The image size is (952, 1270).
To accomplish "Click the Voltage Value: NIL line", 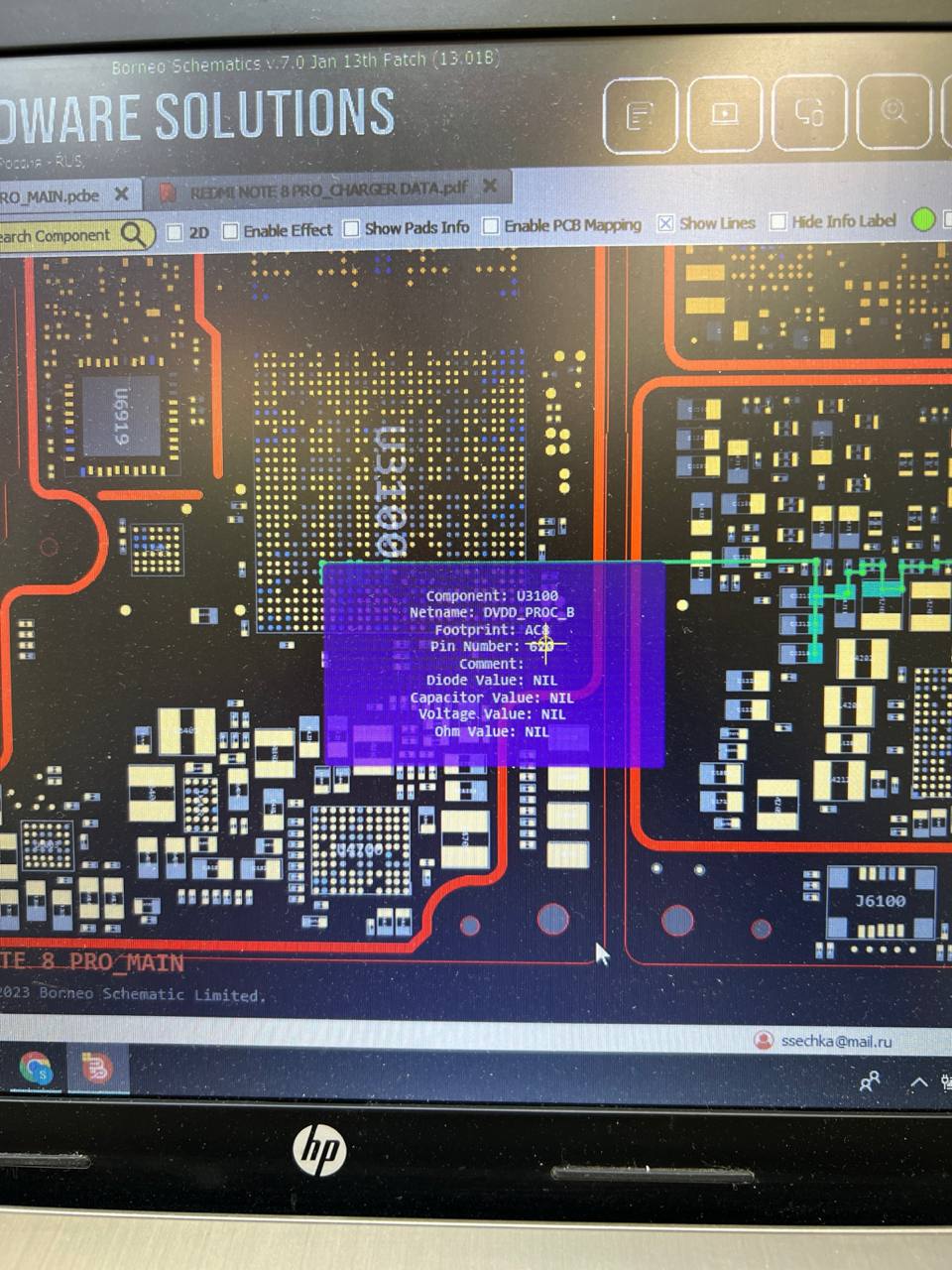I will [x=492, y=714].
